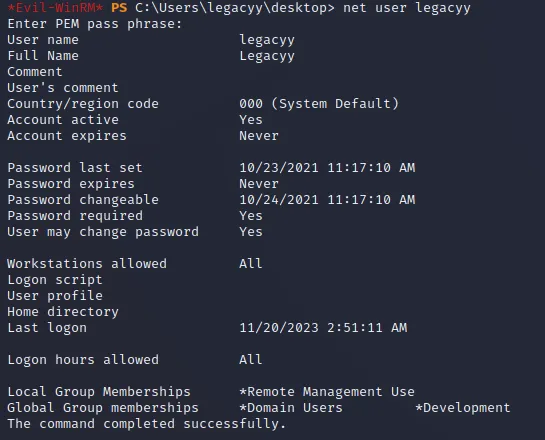
Task: Click the red Evil-WinRM prompt label
Action: click(x=55, y=8)
